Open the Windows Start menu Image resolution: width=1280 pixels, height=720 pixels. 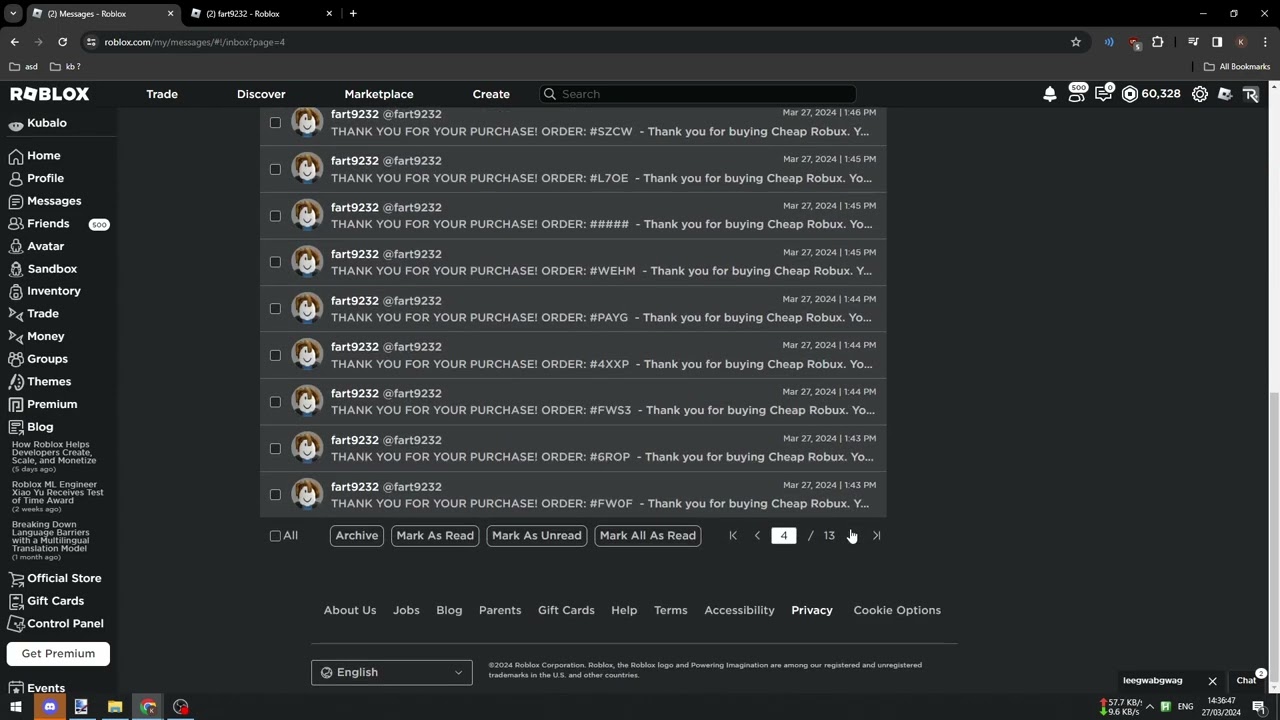click(15, 707)
